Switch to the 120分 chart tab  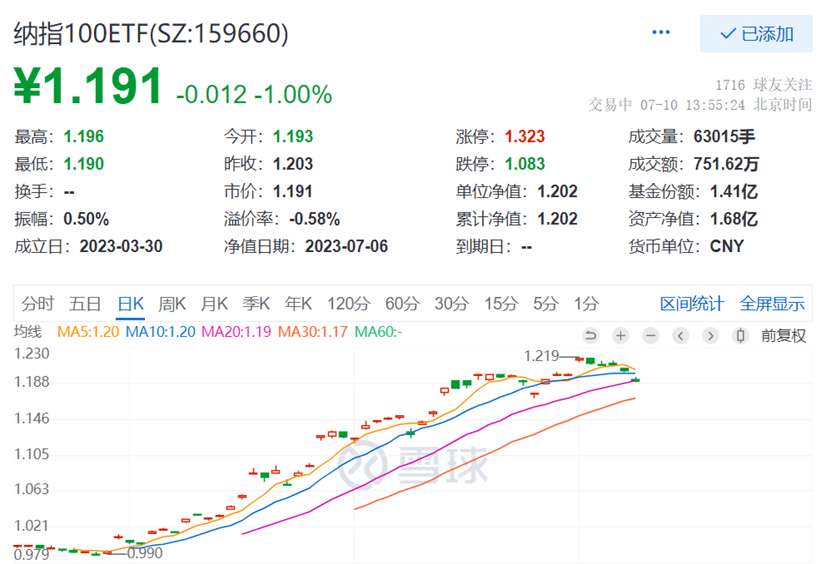tap(348, 304)
